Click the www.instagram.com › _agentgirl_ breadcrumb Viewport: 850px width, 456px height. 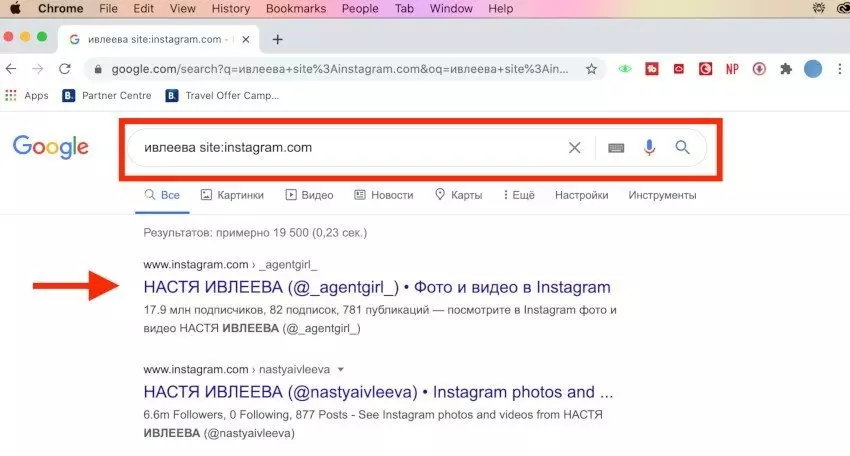[x=230, y=265]
